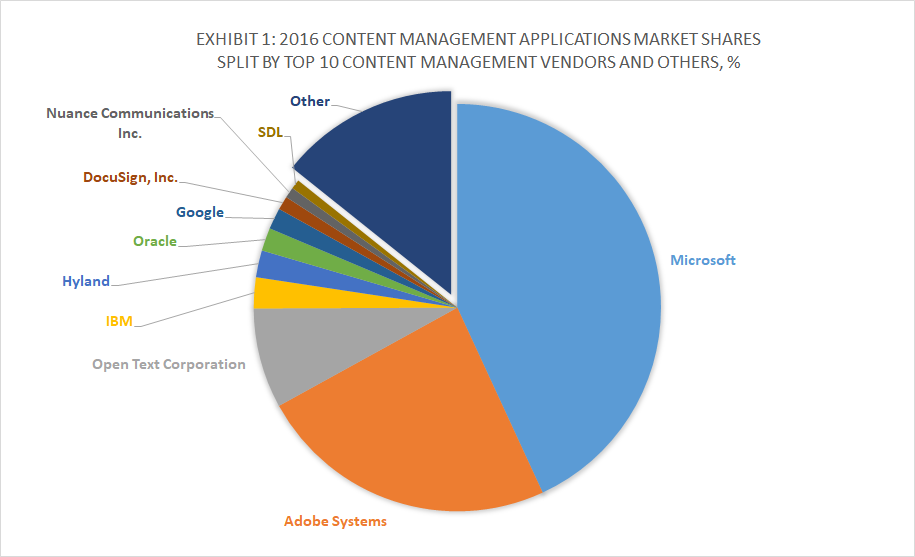Click the Nuance Communications Inc. label

click(x=130, y=123)
